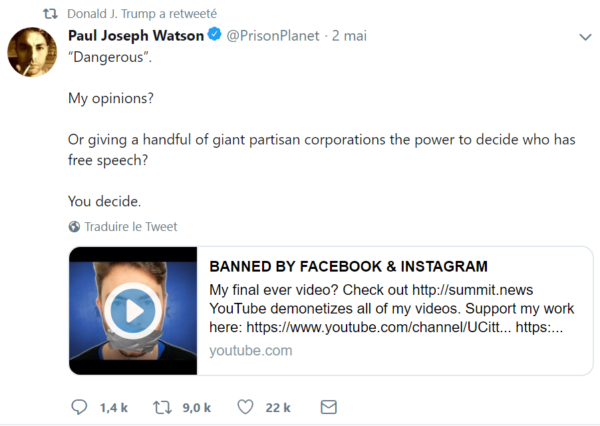Click the Traduire le Tweet link
600x426 pixels.
click(131, 227)
